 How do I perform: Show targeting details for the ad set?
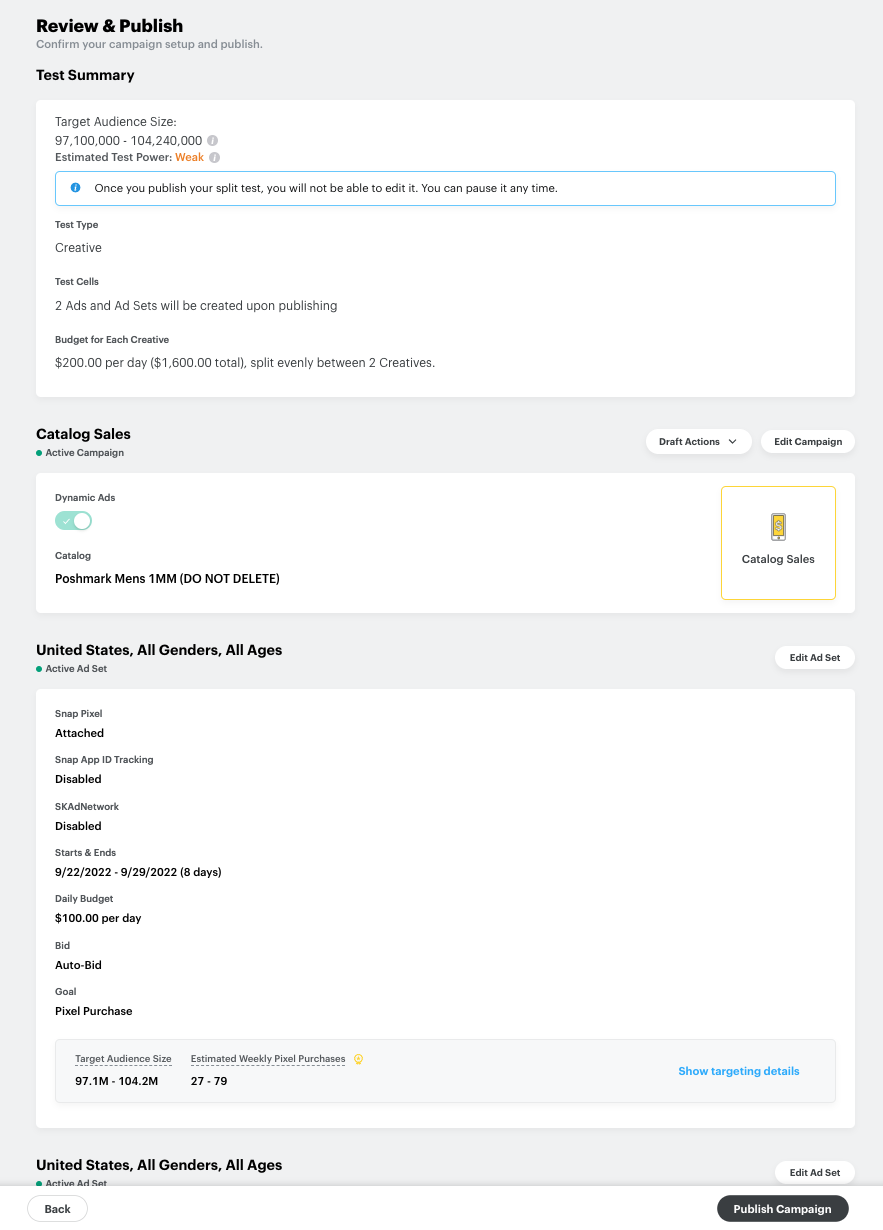pos(738,1071)
